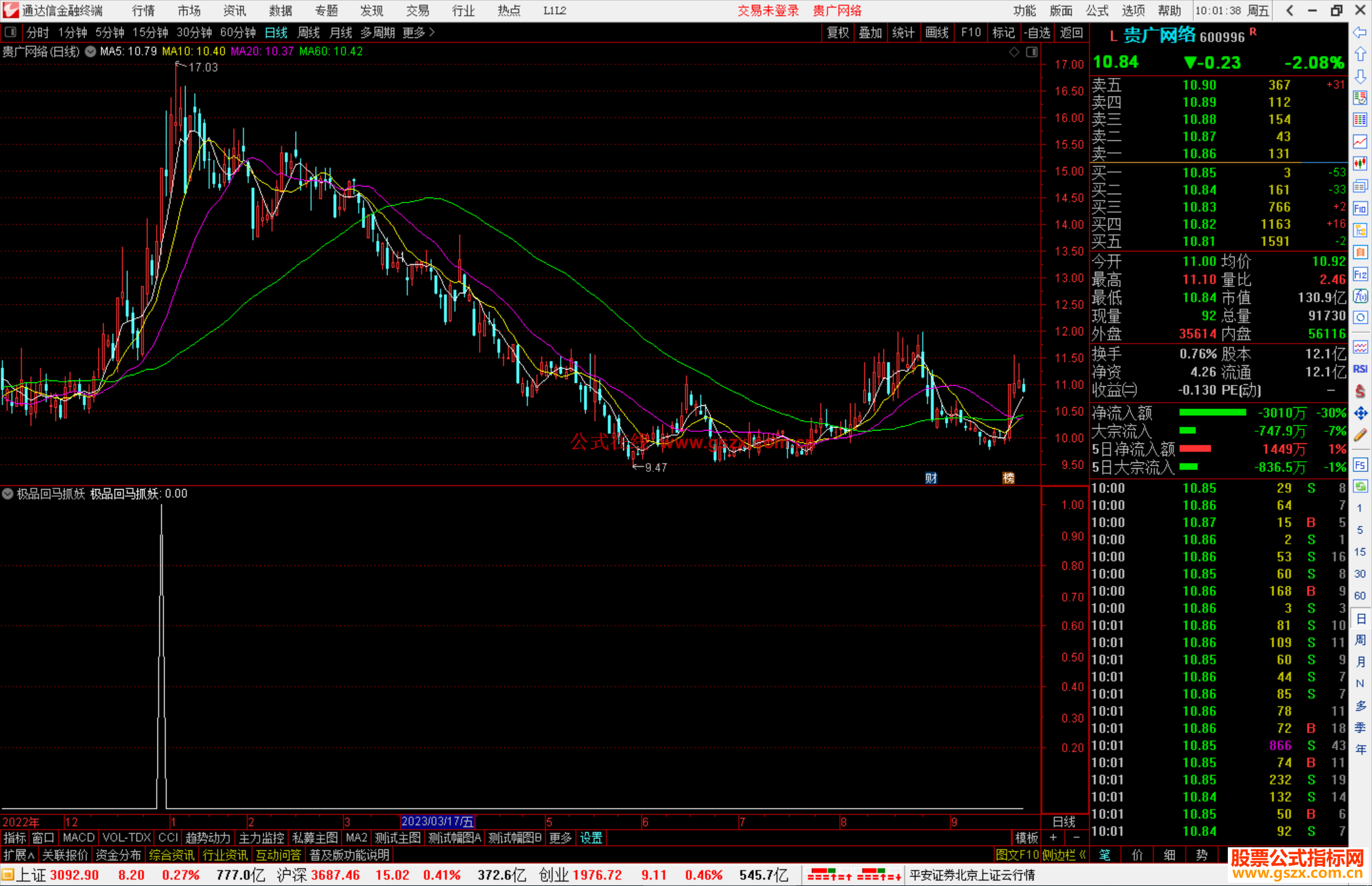This screenshot has height=886, width=1372.
Task: Click the back arrow icon in right sidebar
Action: (1360, 32)
